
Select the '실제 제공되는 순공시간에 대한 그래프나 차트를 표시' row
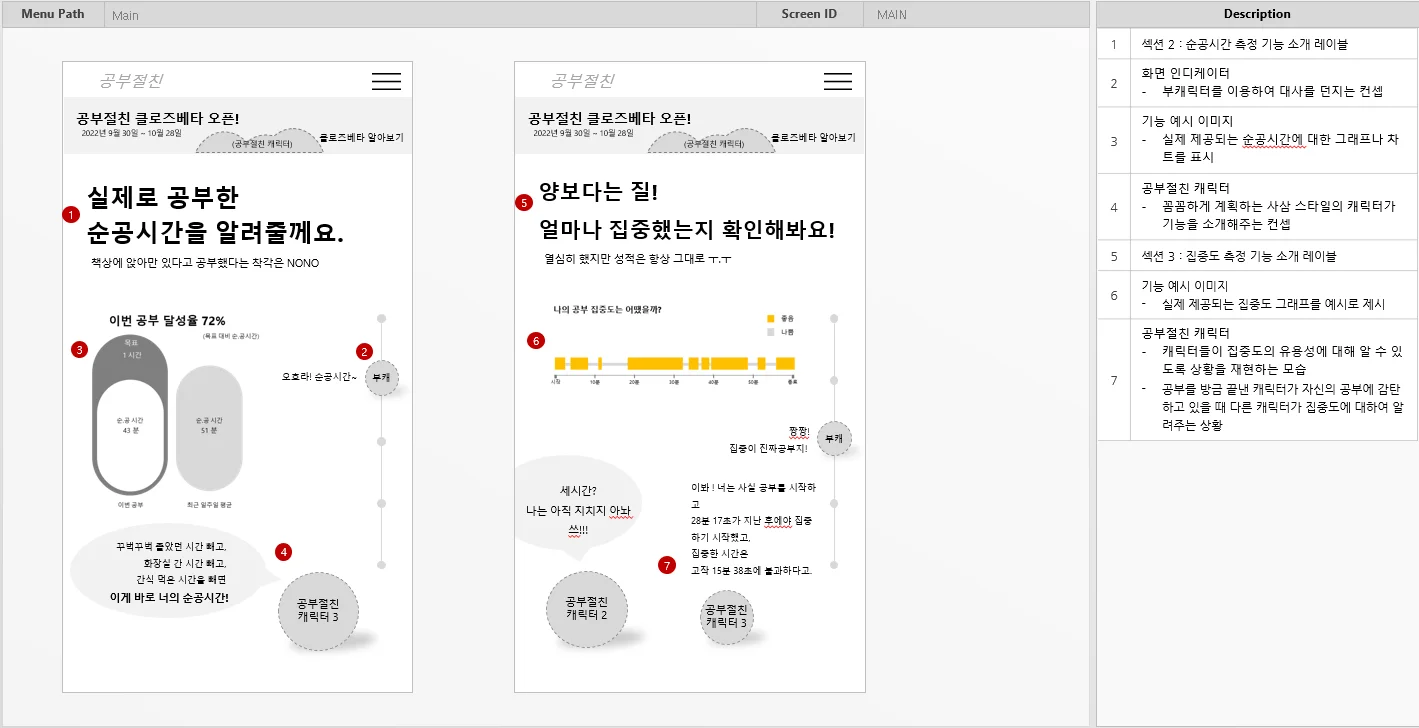click(1257, 140)
